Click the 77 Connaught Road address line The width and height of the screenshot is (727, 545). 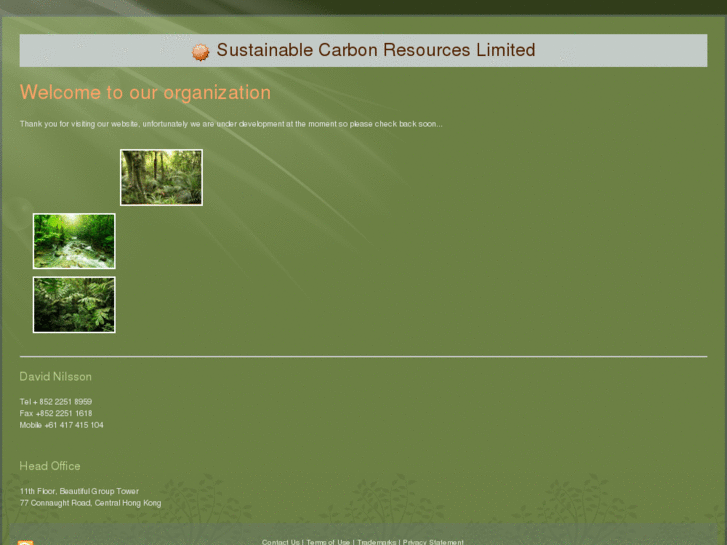[90, 503]
